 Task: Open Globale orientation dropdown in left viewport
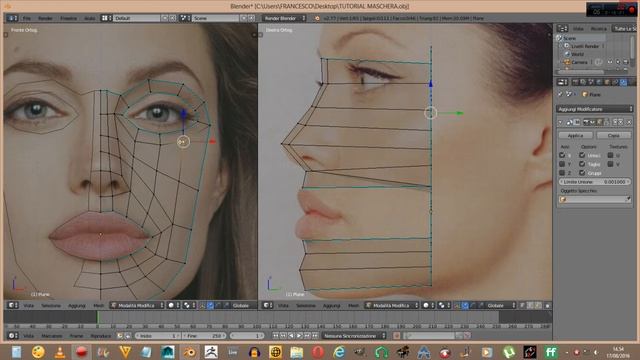[243, 305]
